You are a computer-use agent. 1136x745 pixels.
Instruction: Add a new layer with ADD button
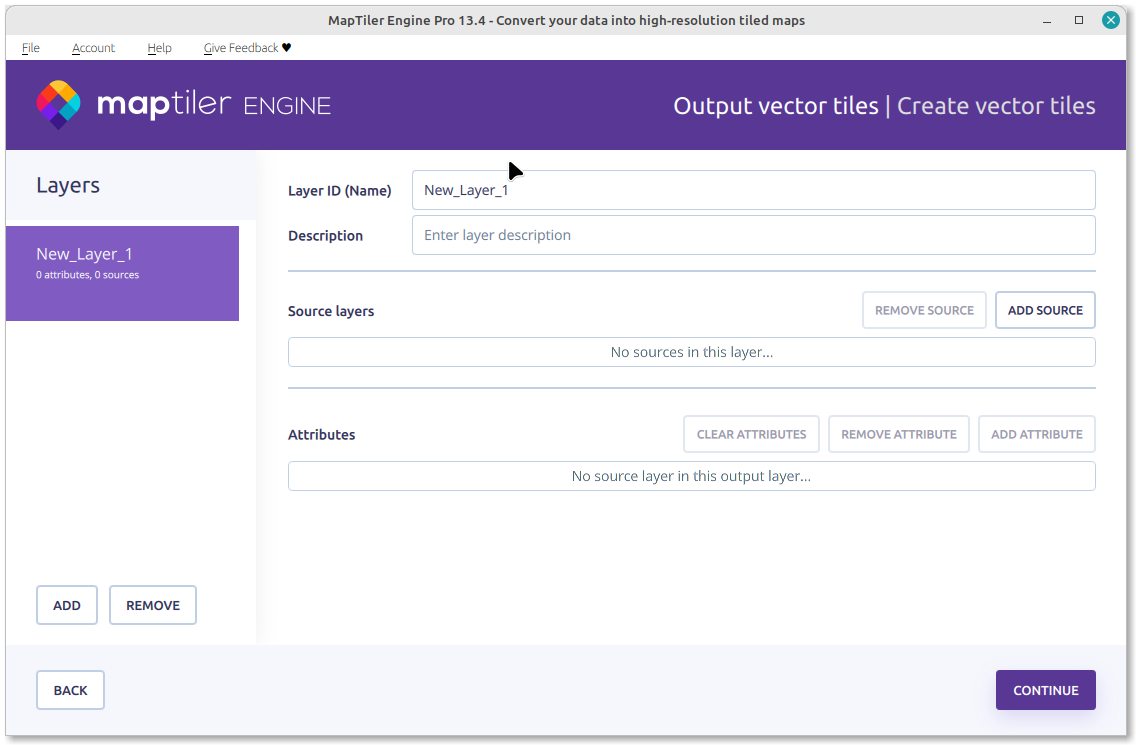tap(67, 605)
